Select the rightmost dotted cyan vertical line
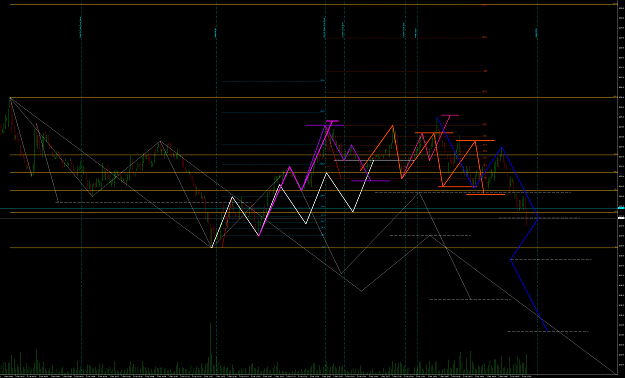This screenshot has width=625, height=378. [x=537, y=187]
